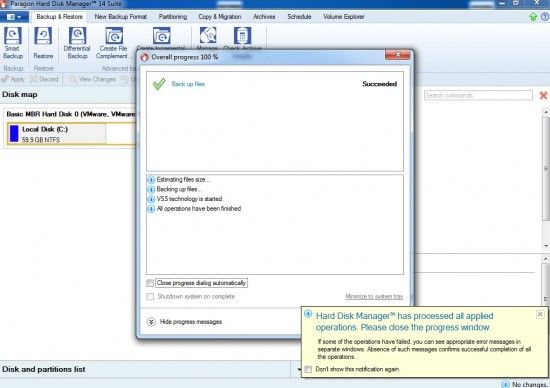The height and width of the screenshot is (388, 550).
Task: Click the Succeeded status text
Action: 380,84
